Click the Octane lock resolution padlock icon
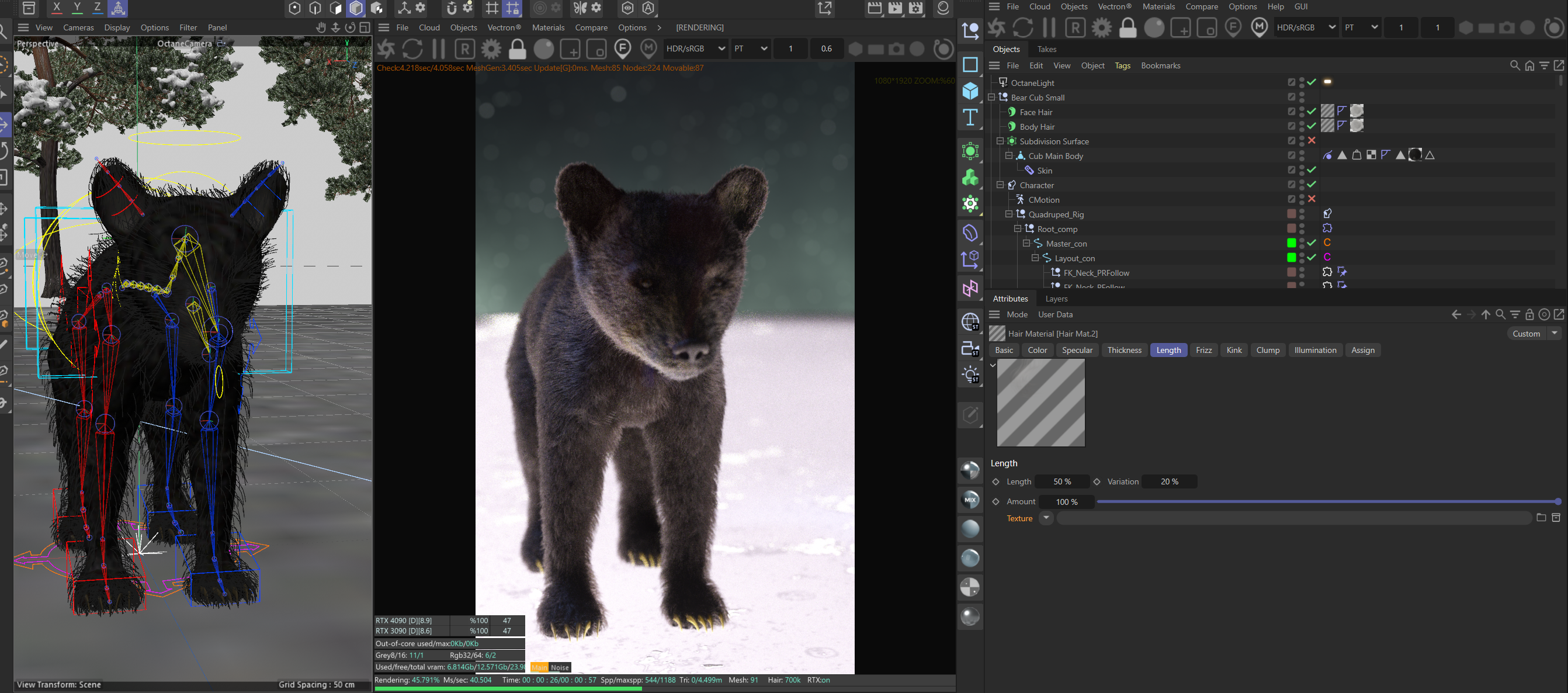The width and height of the screenshot is (1568, 693). pos(518,48)
